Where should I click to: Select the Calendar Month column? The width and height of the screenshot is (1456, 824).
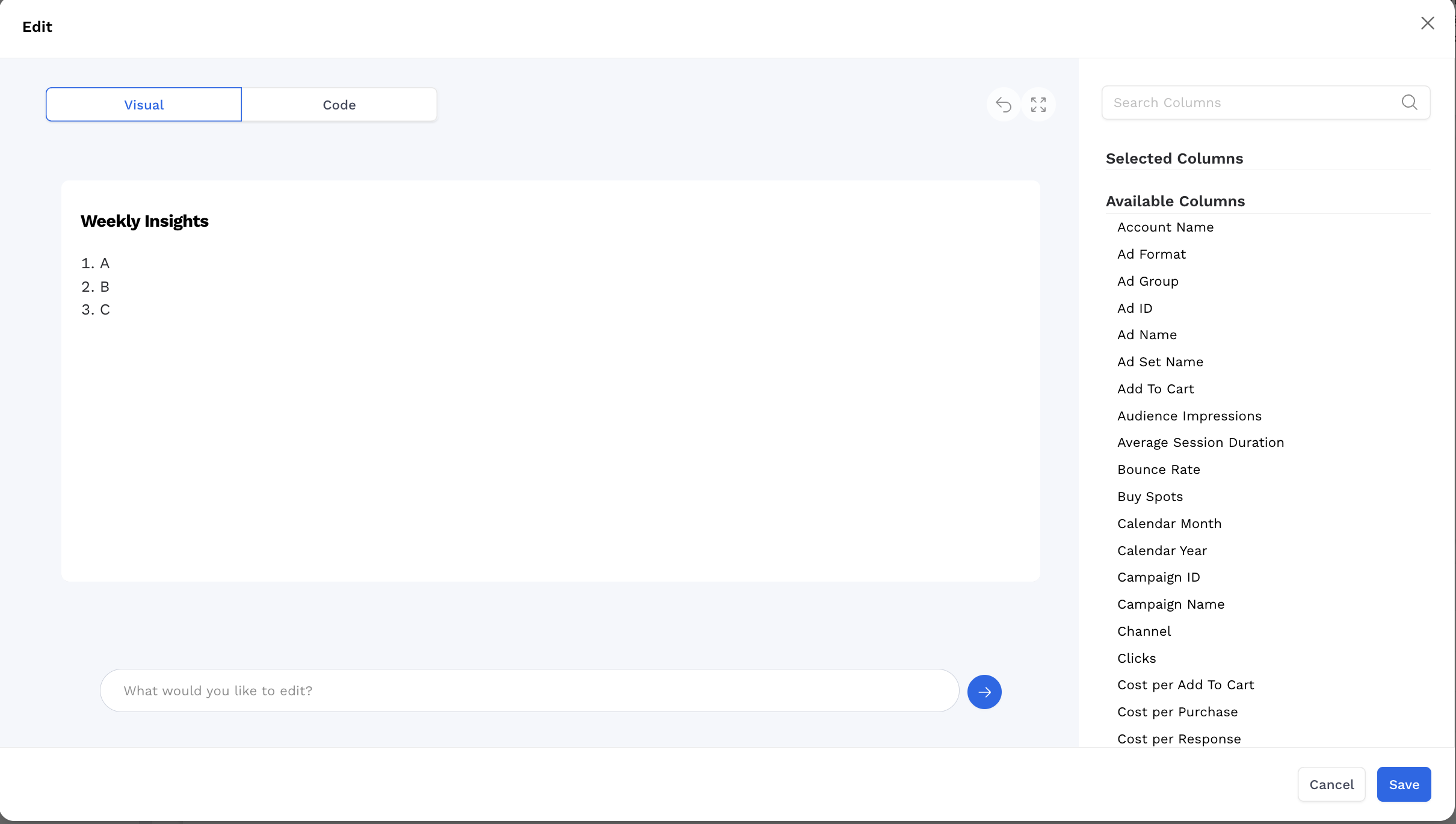click(x=1169, y=524)
